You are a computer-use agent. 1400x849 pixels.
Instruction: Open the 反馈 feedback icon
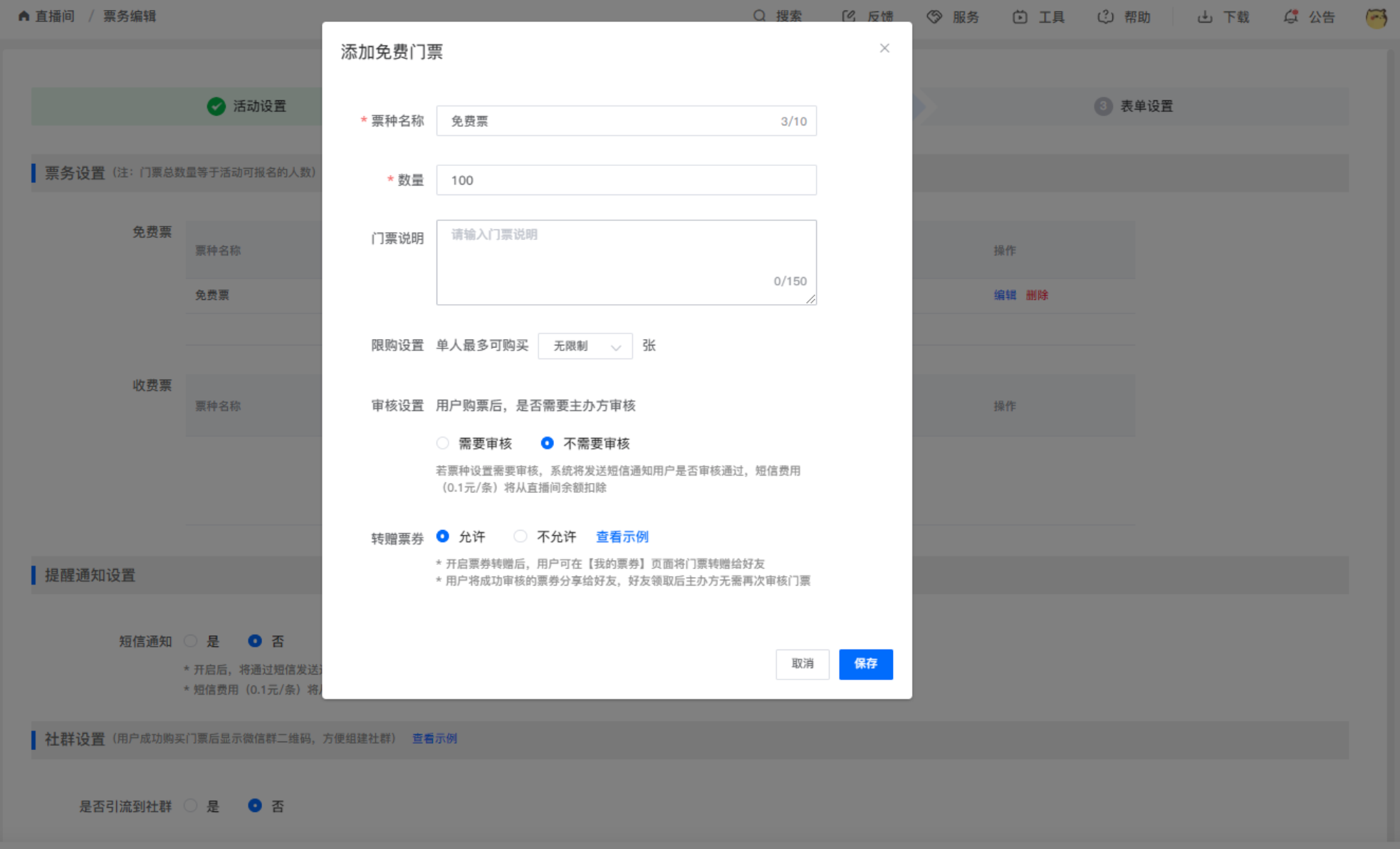(848, 16)
